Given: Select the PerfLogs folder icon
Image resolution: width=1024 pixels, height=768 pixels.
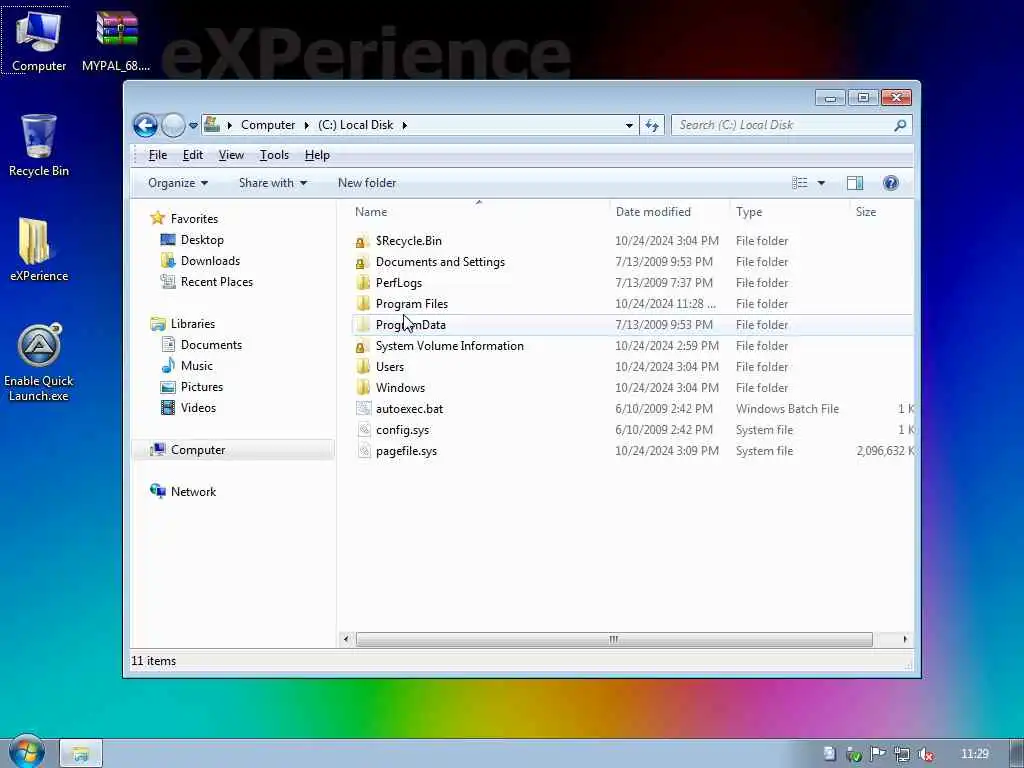Looking at the screenshot, I should point(362,283).
